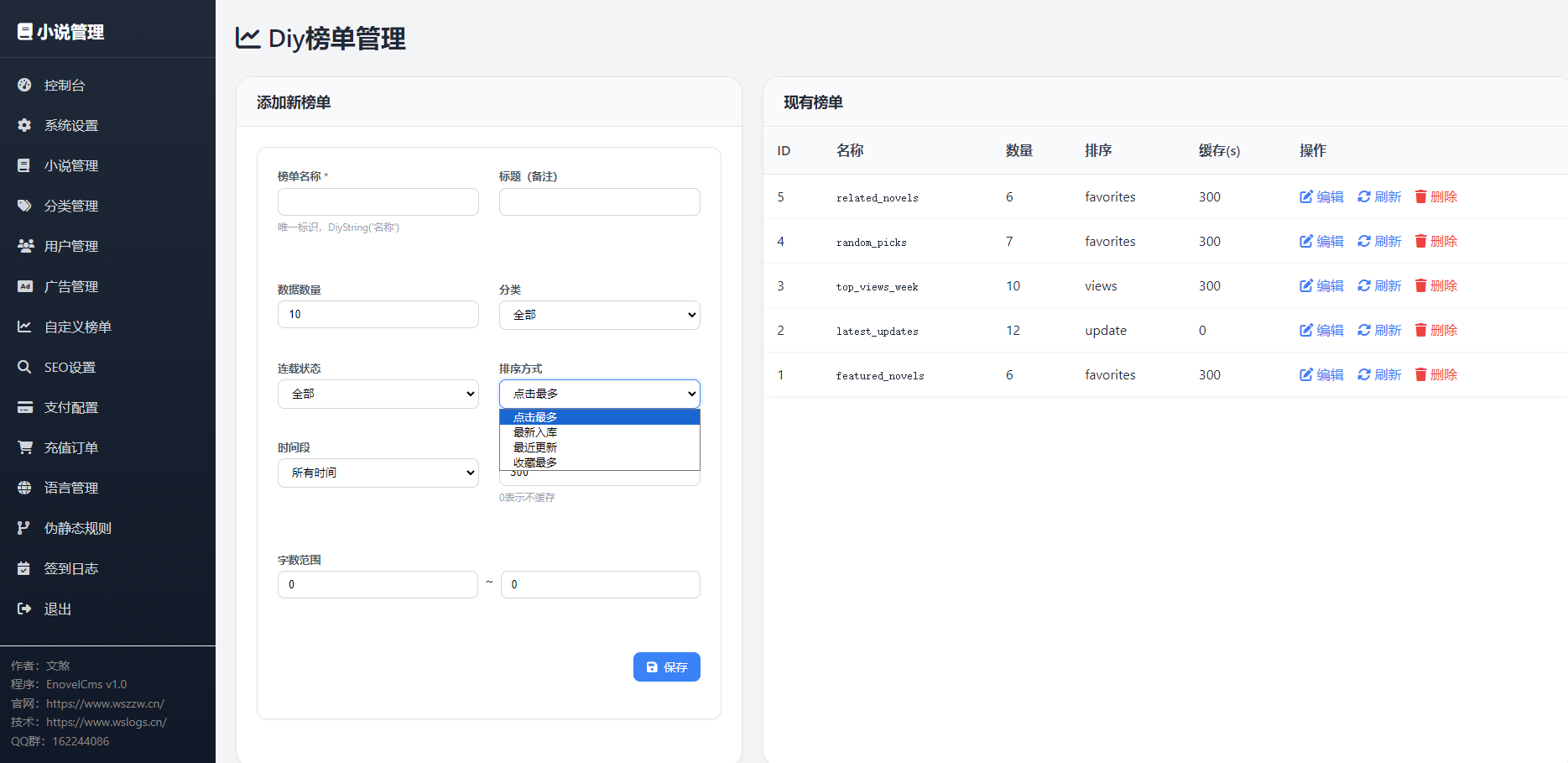1568x763 pixels.
Task: Edit the related_novels ranking entry
Action: (x=1320, y=196)
